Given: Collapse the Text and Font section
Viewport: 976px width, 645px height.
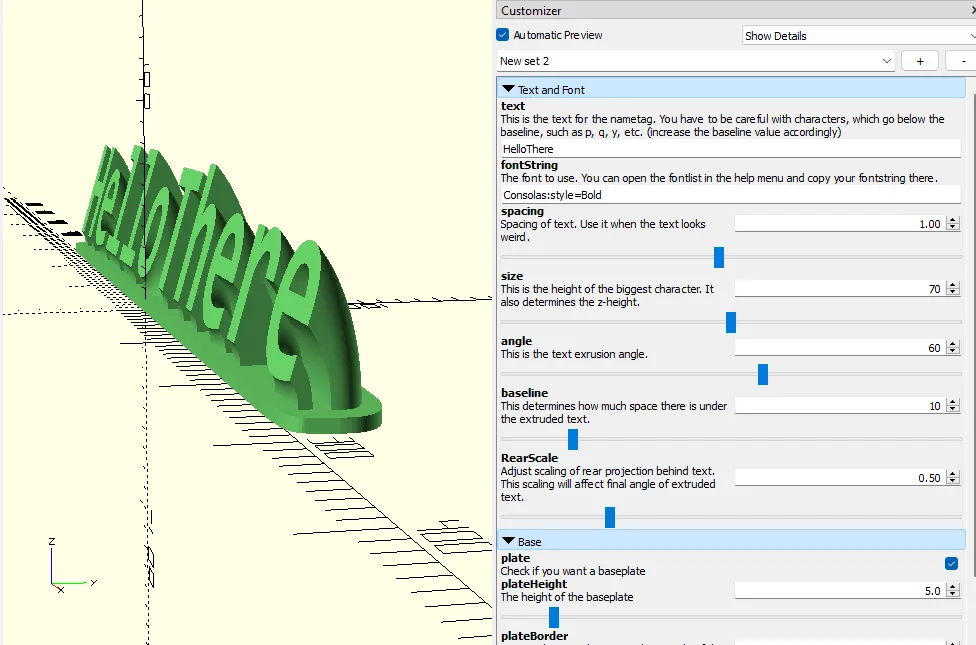Looking at the screenshot, I should (x=511, y=88).
